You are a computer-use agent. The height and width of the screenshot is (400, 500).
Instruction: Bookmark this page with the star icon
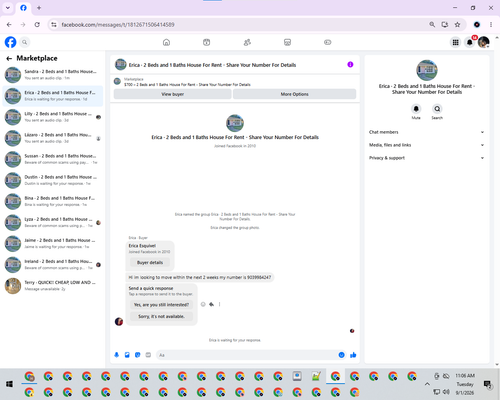(457, 25)
